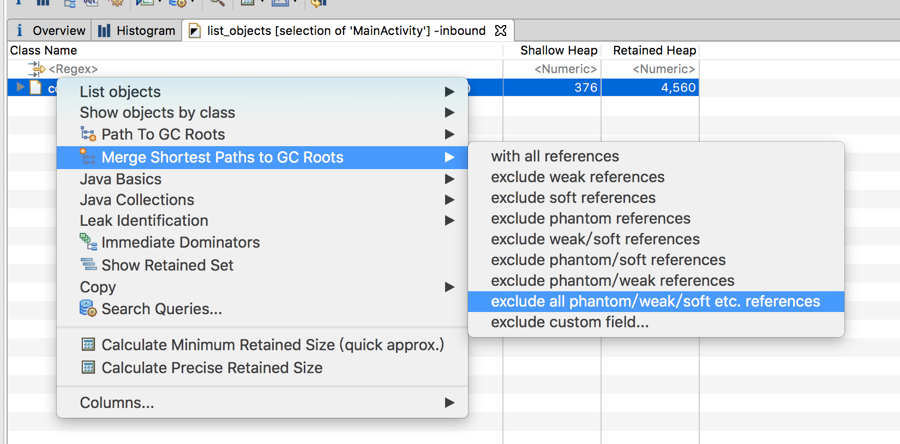
Task: Click the Path To GC Roots icon
Action: click(x=88, y=135)
